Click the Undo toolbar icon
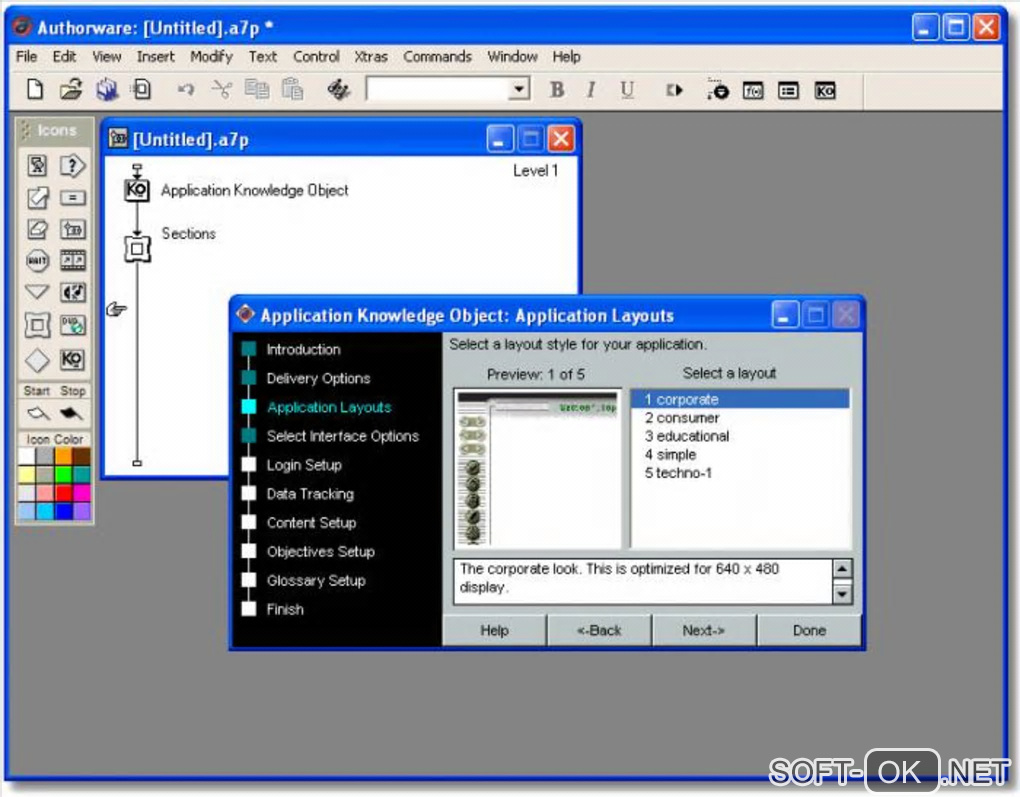Screen dimensions: 1020x797 tap(186, 89)
